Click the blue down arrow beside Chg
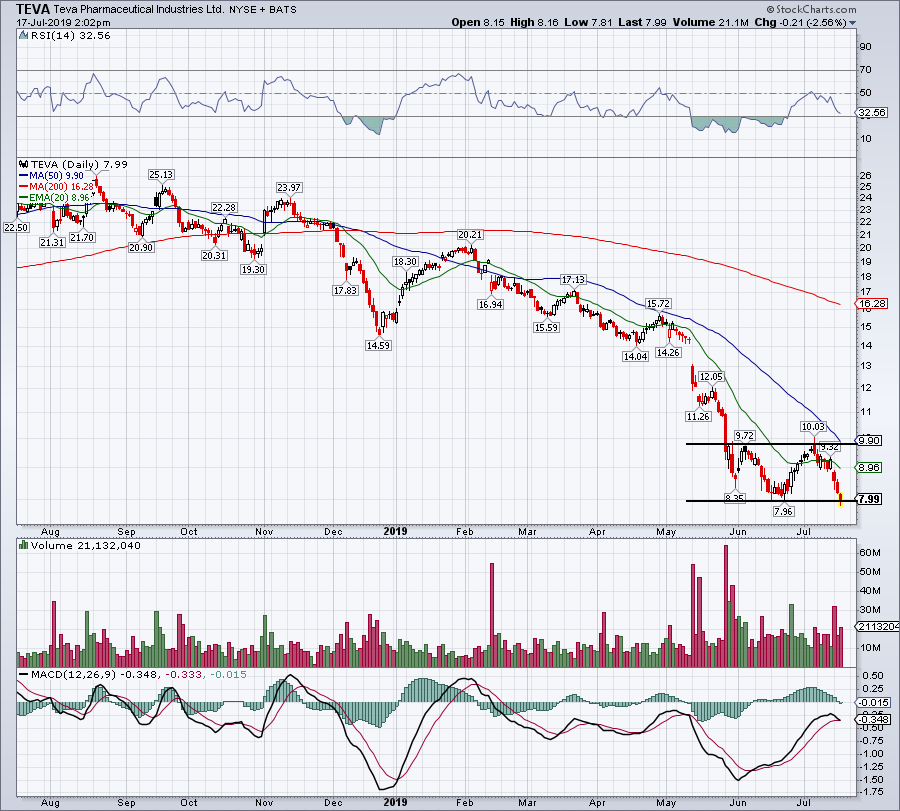This screenshot has height=811, width=900. [852, 23]
